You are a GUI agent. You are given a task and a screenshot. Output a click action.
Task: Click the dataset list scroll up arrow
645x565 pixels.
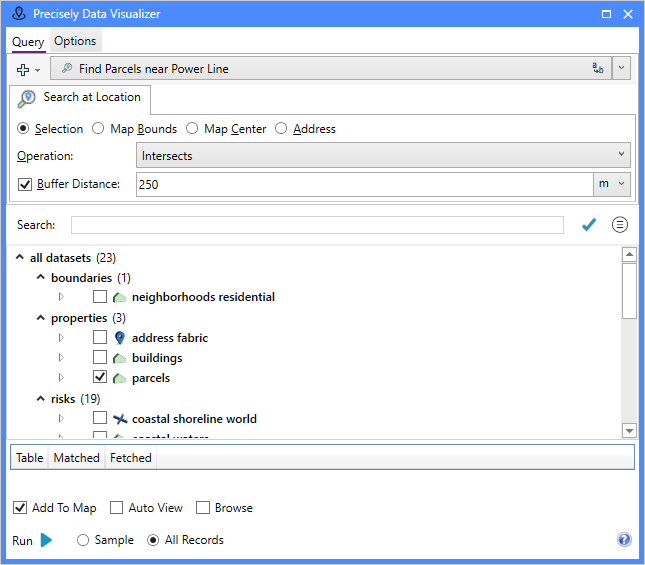tap(629, 255)
